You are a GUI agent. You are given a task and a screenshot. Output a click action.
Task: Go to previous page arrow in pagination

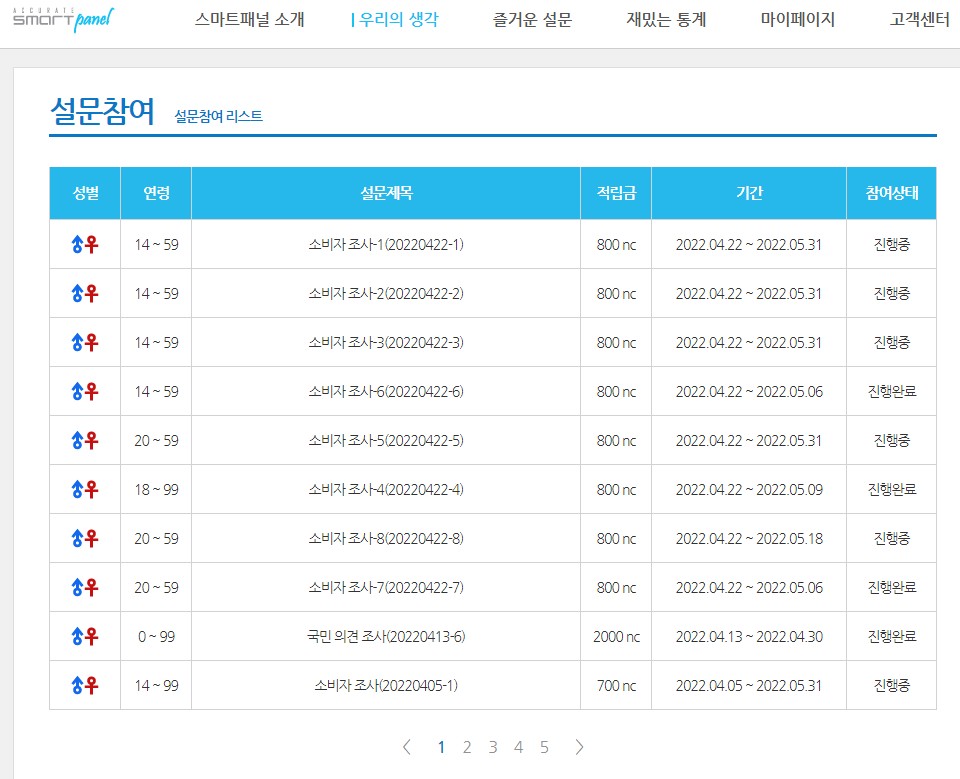[x=406, y=747]
